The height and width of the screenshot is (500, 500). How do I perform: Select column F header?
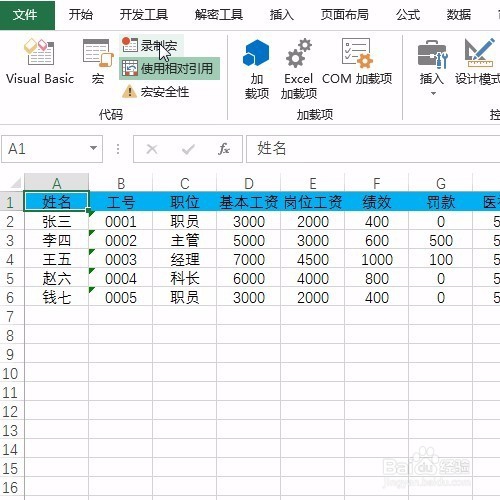(x=377, y=183)
